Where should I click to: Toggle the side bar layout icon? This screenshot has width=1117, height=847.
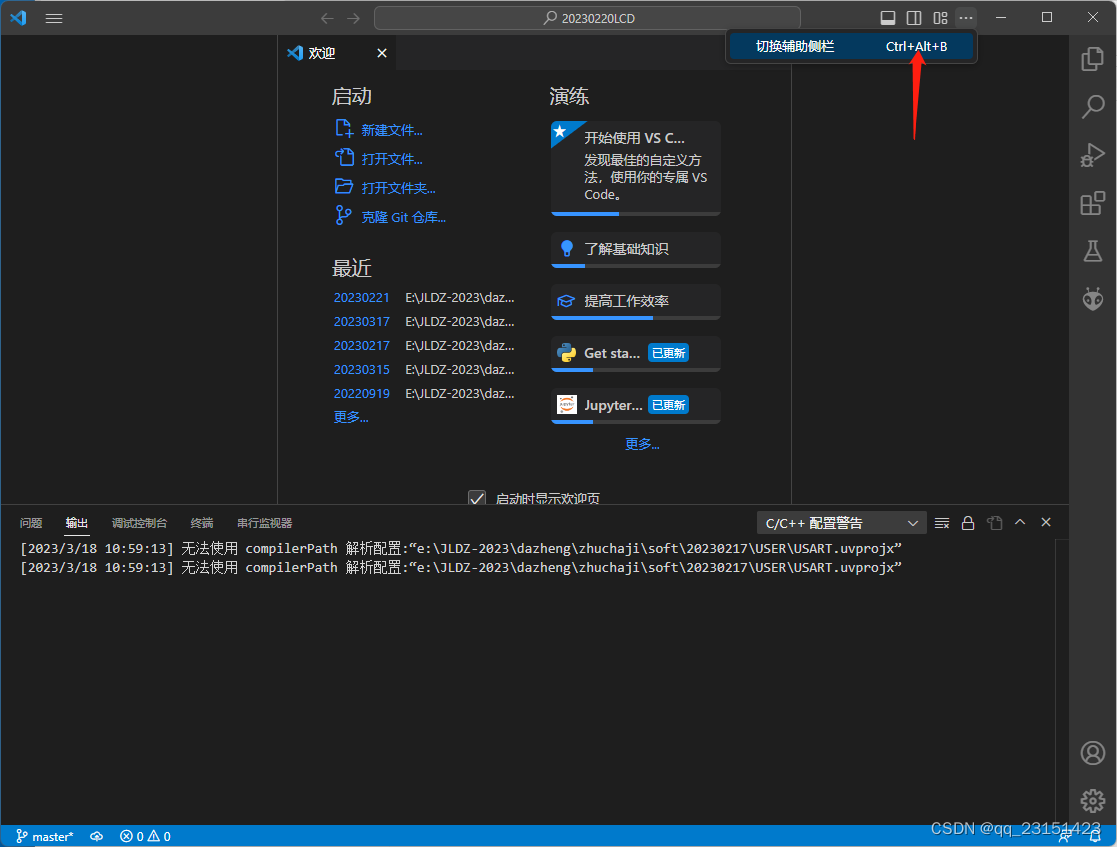tap(914, 18)
